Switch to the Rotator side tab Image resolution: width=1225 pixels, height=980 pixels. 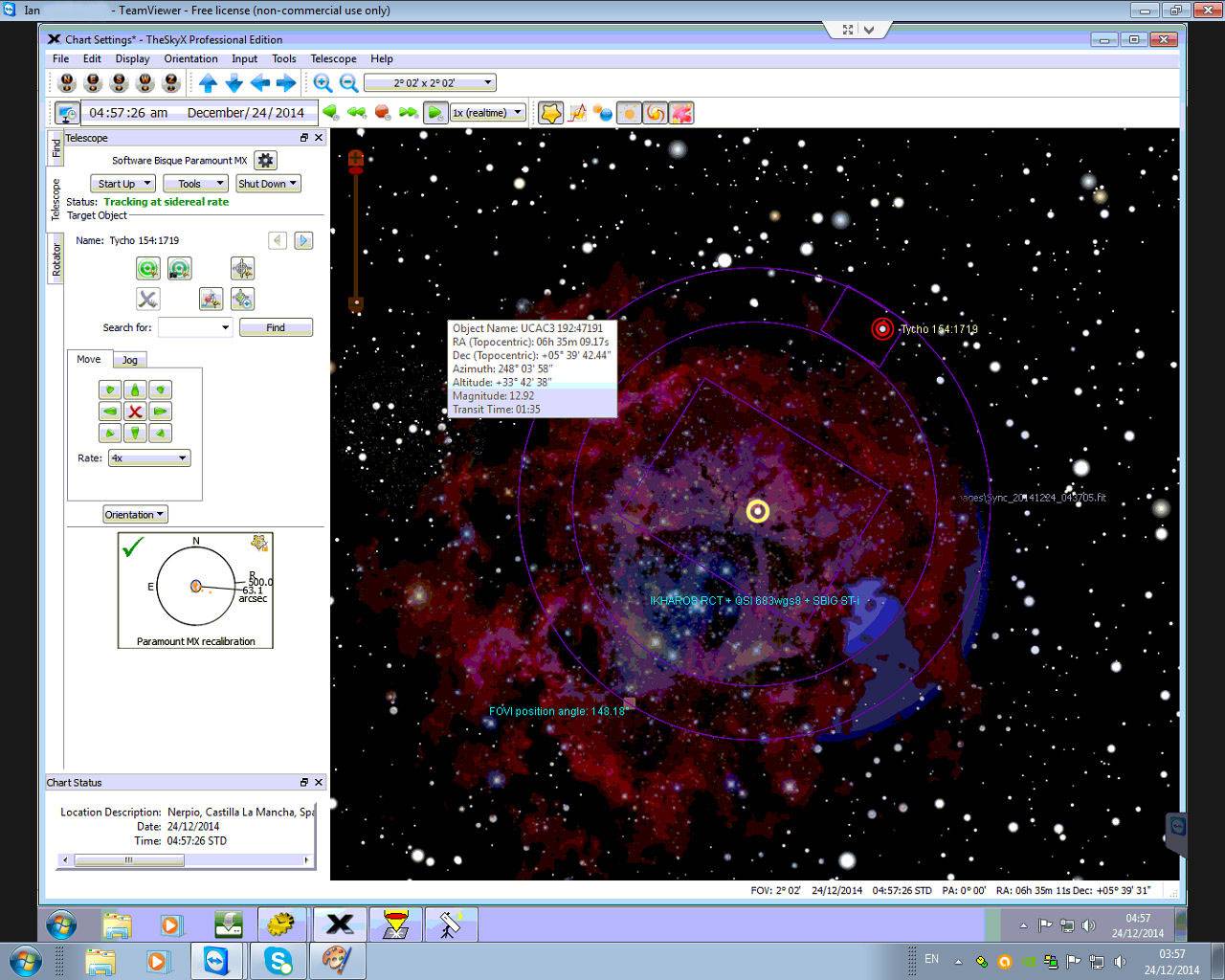point(56,258)
